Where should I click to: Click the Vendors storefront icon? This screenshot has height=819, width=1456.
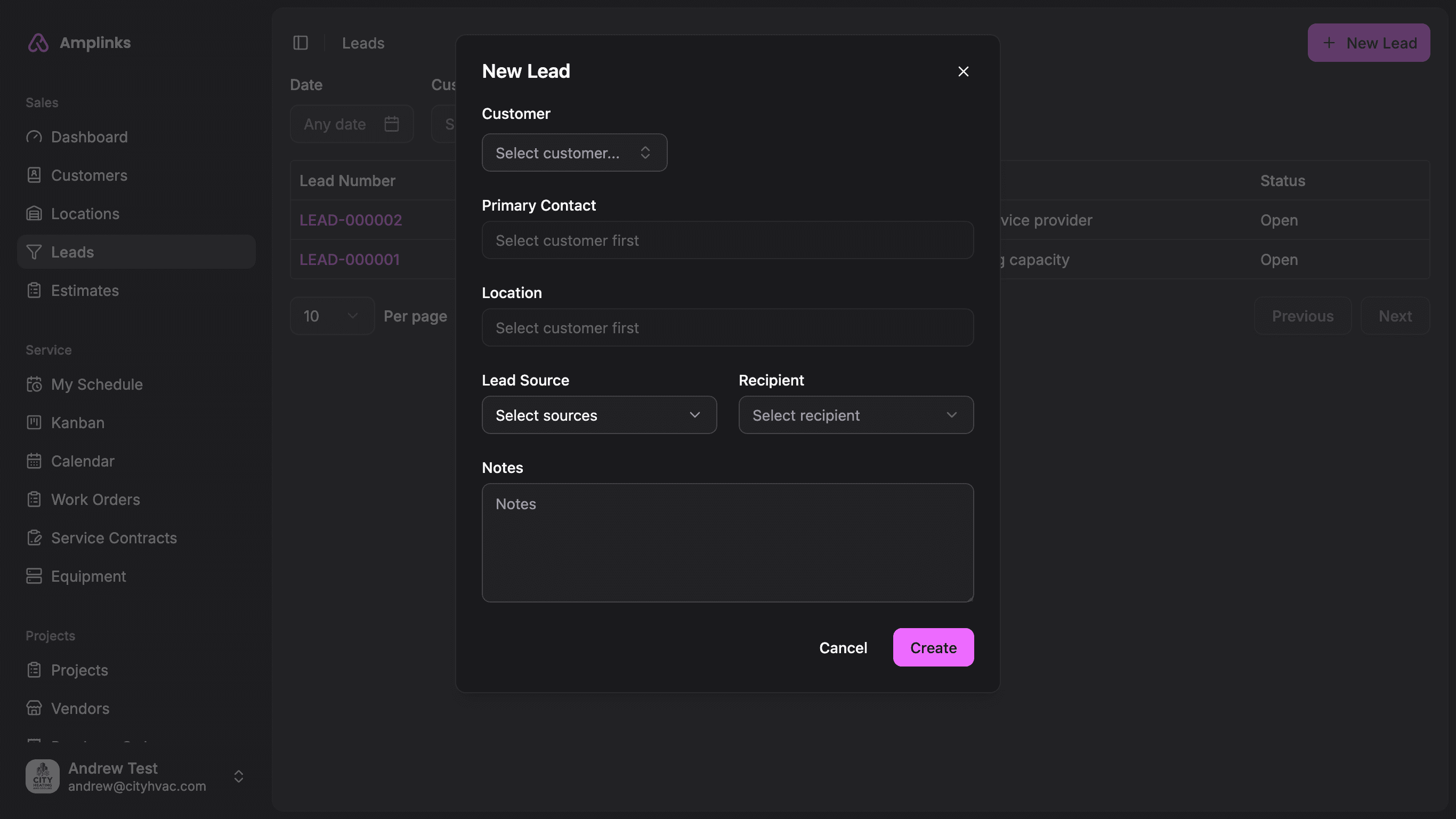(34, 708)
